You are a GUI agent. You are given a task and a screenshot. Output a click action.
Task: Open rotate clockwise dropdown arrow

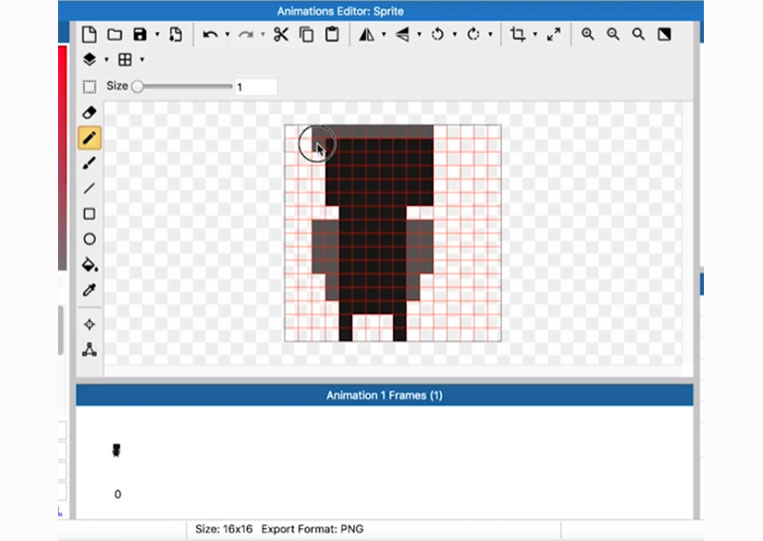pyautogui.click(x=490, y=35)
